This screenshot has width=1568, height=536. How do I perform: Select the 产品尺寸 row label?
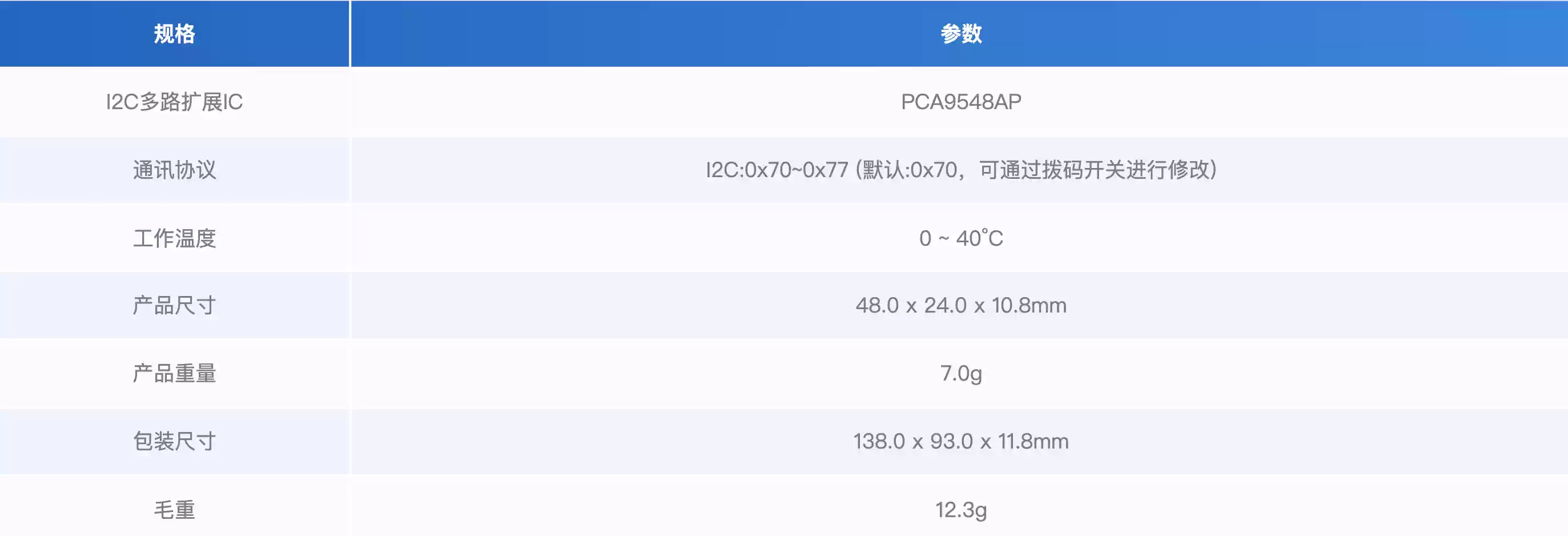click(174, 305)
